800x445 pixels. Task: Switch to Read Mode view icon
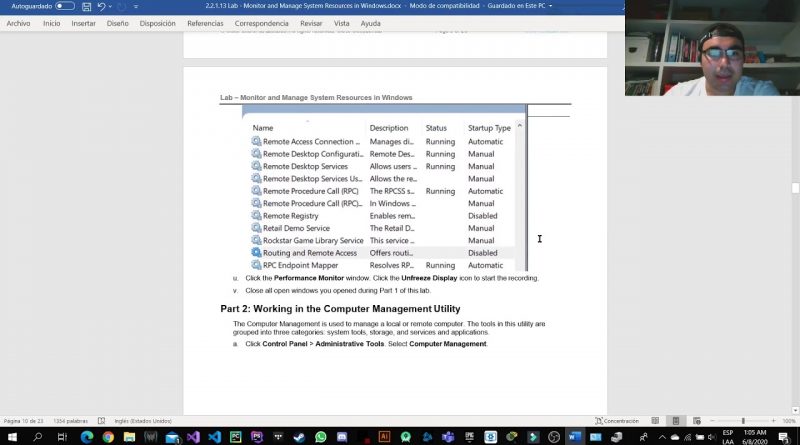tap(655, 421)
